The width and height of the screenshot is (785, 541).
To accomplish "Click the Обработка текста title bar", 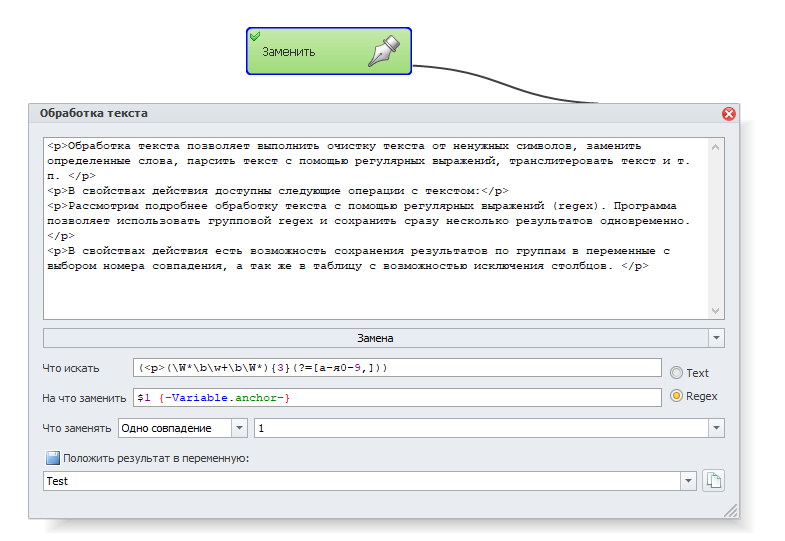I will 375,114.
